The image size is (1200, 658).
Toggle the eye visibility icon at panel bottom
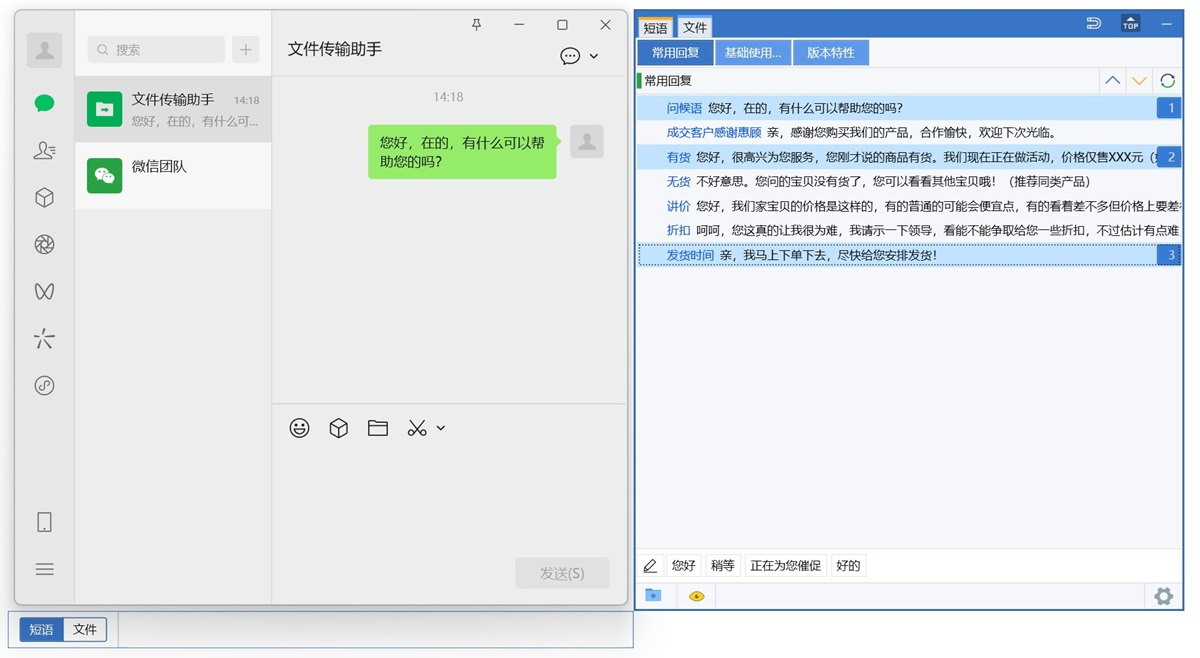click(697, 596)
